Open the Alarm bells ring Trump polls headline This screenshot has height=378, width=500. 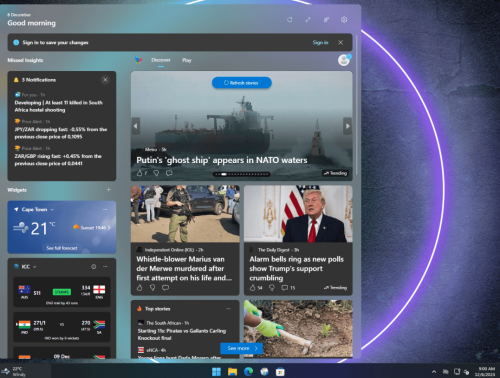[296, 268]
